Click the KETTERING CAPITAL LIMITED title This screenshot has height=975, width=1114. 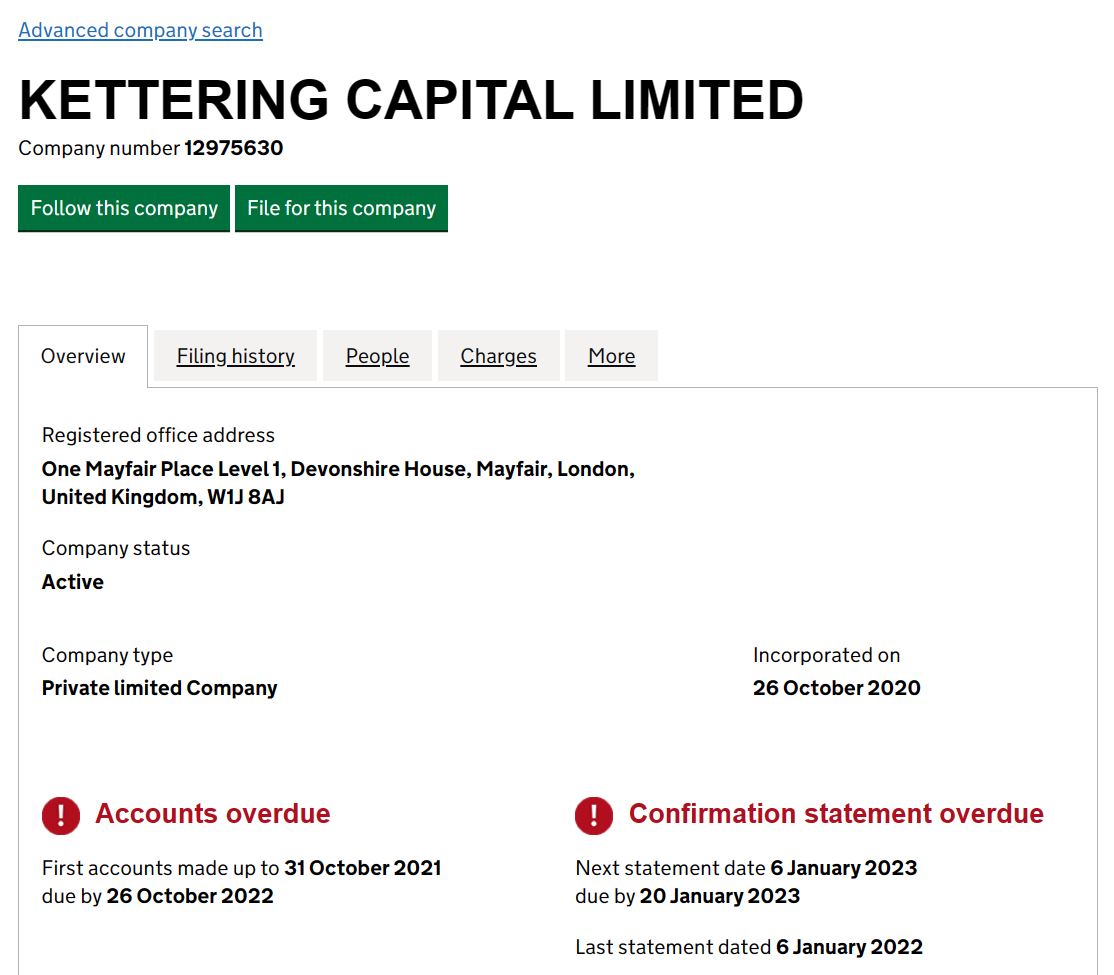pyautogui.click(x=411, y=99)
